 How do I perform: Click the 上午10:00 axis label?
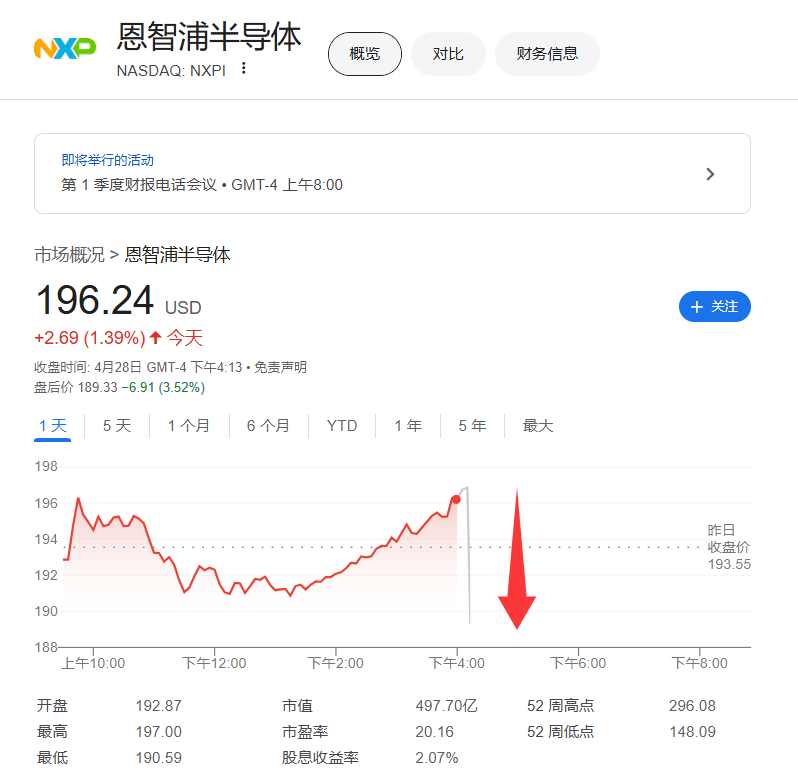93,663
